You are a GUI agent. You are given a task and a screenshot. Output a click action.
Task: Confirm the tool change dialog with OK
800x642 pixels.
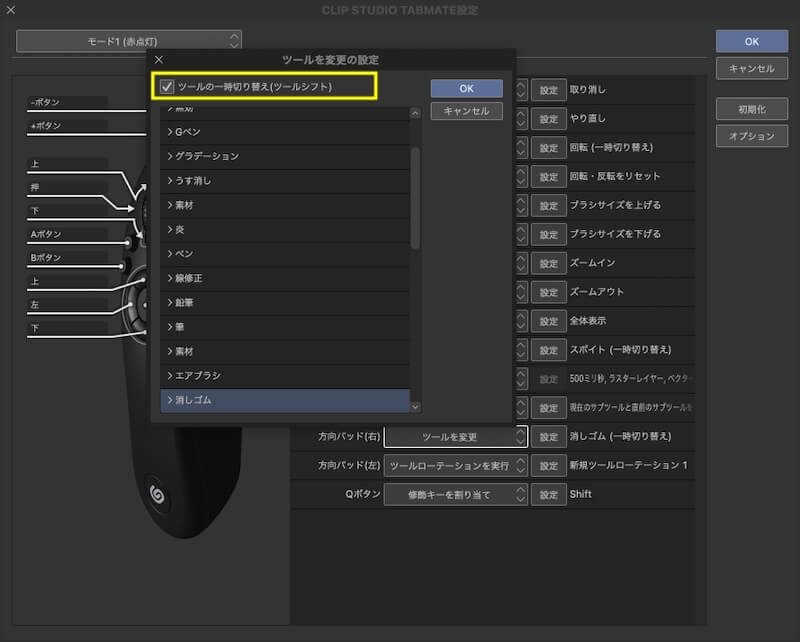pos(466,88)
